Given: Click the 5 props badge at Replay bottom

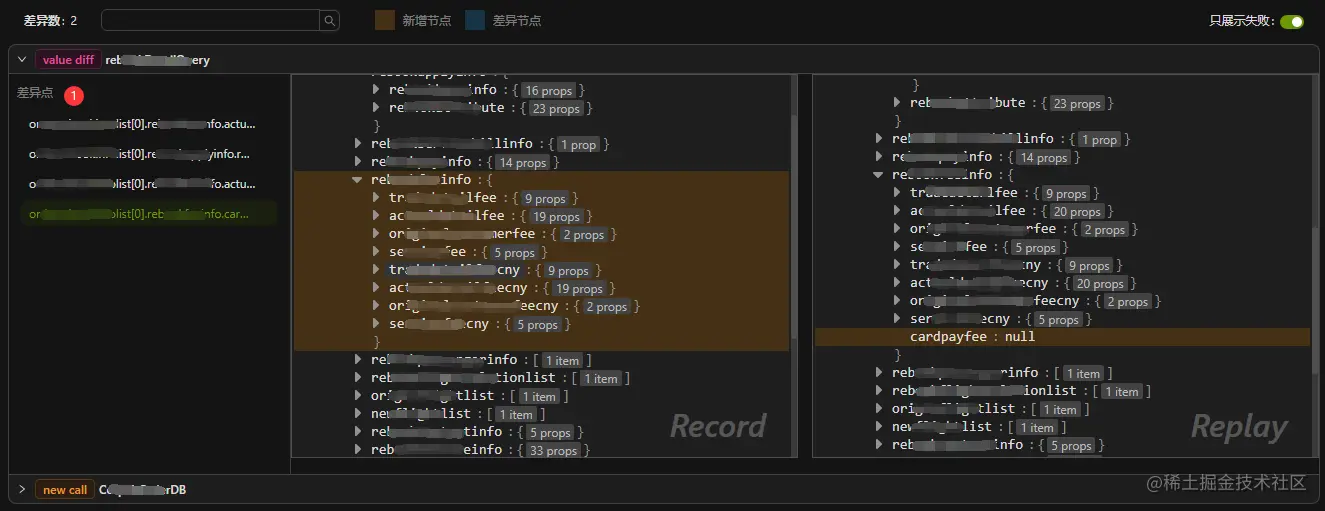Looking at the screenshot, I should 1070,445.
